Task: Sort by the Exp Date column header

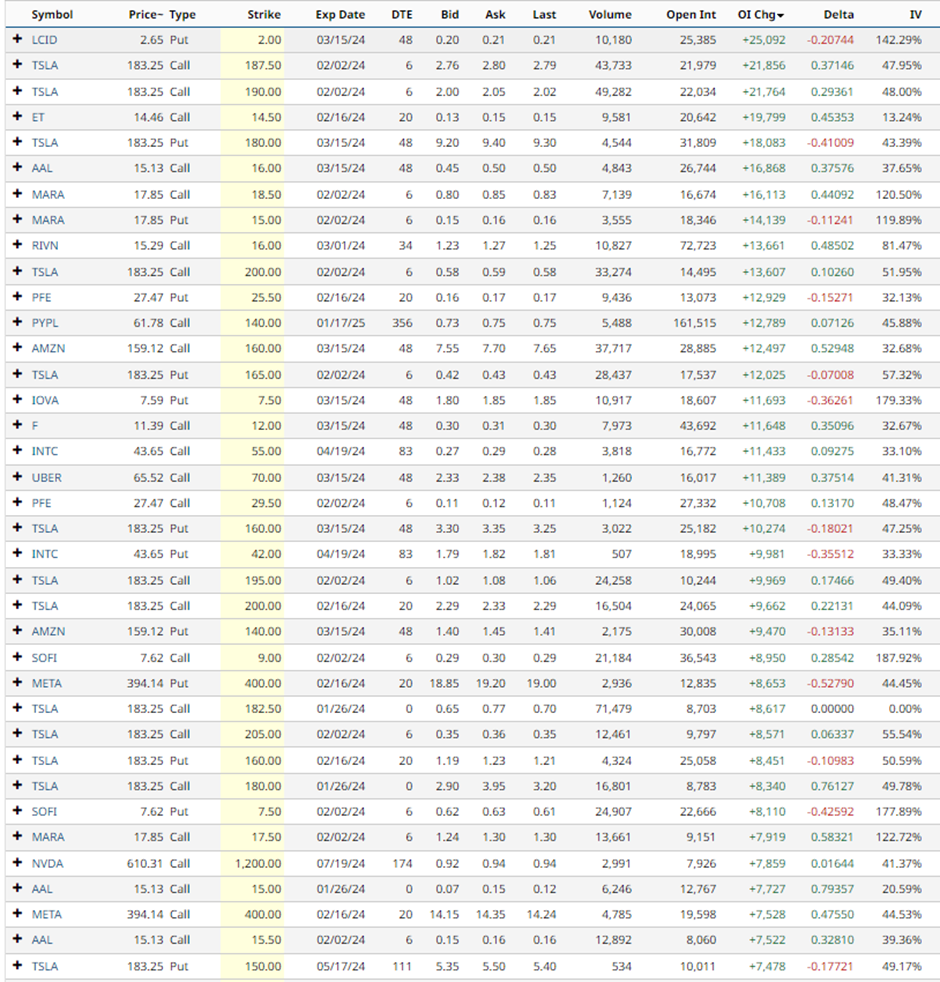Action: pyautogui.click(x=340, y=14)
